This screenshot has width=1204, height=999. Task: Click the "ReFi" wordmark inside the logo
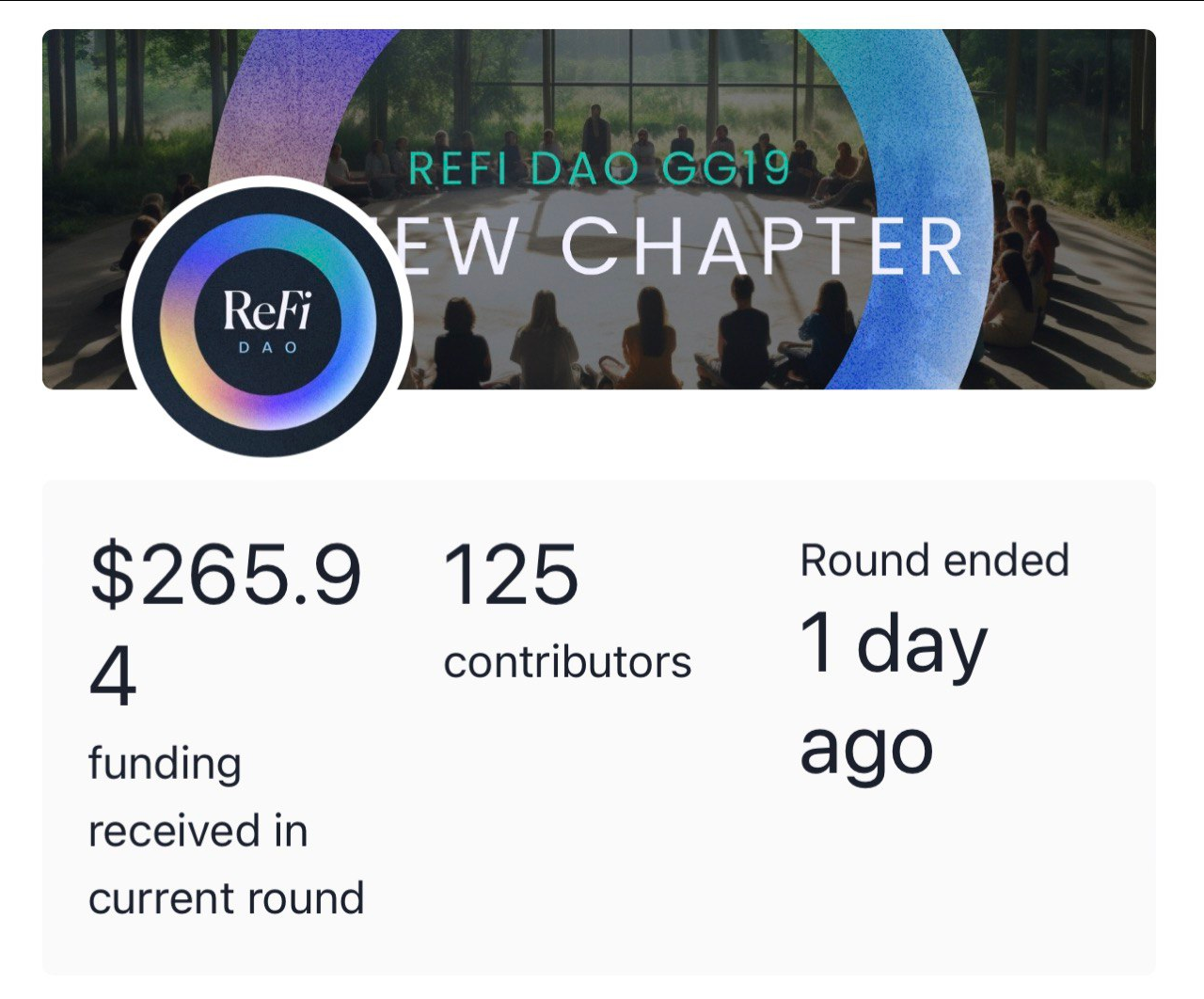tap(267, 309)
